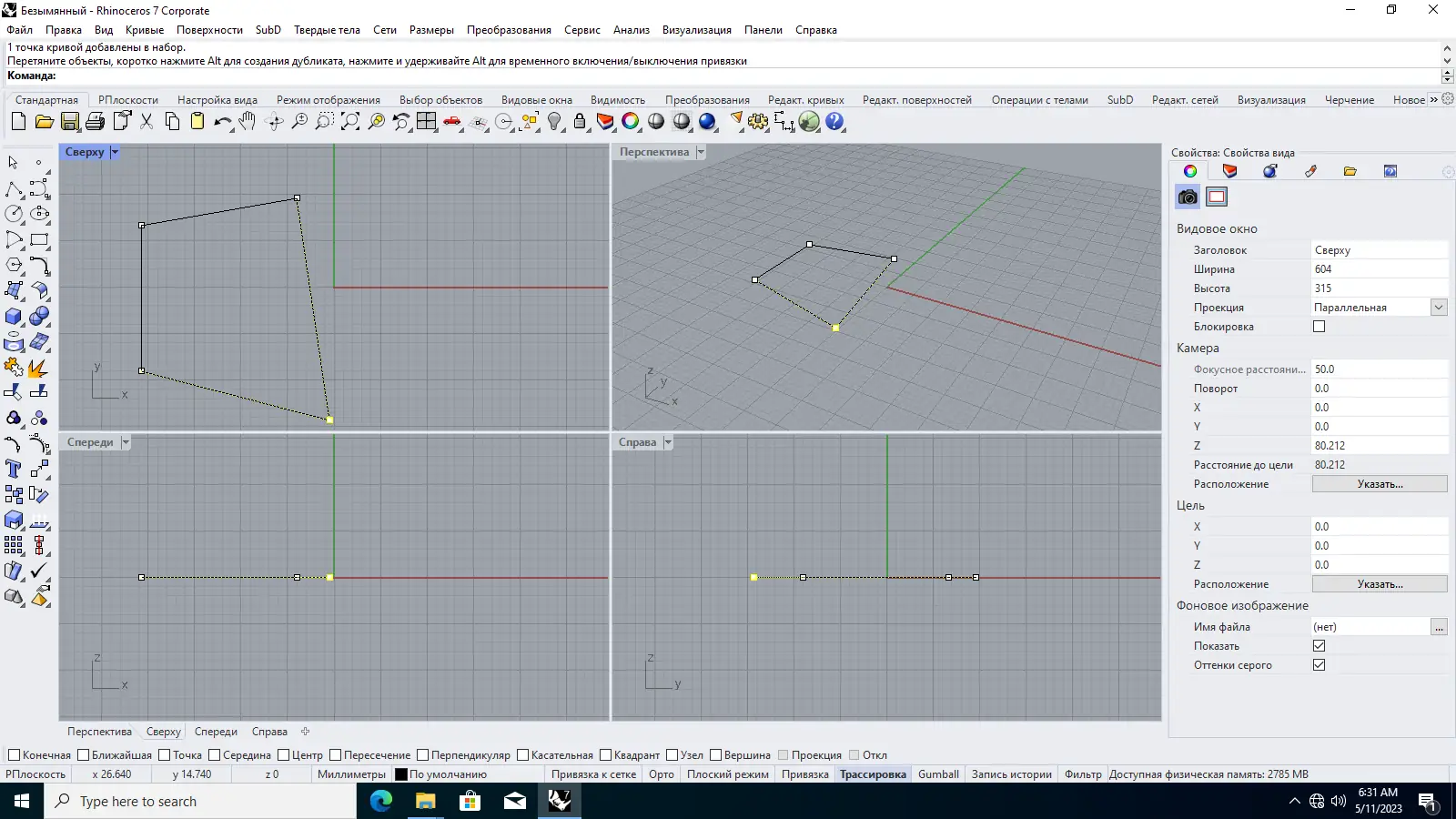Screen dimensions: 1456x819
Task: Select the Text object tool
Action: tap(14, 469)
